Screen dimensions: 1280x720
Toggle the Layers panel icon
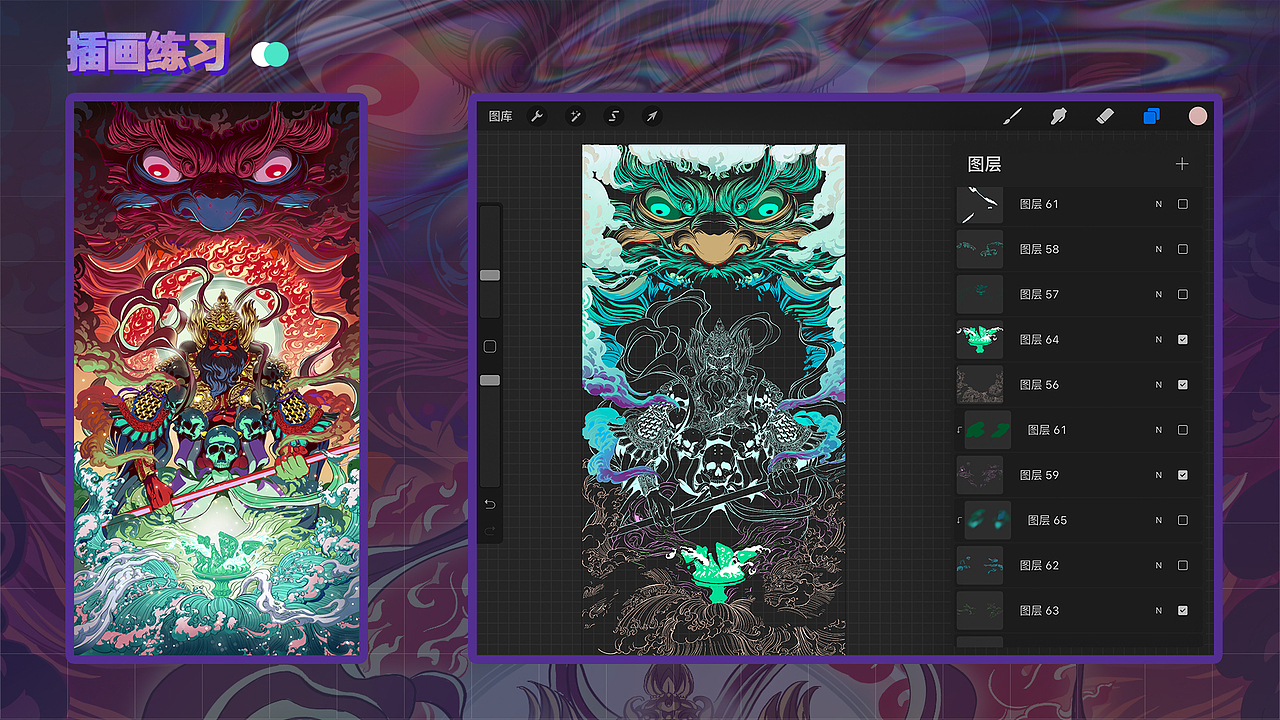[1152, 117]
